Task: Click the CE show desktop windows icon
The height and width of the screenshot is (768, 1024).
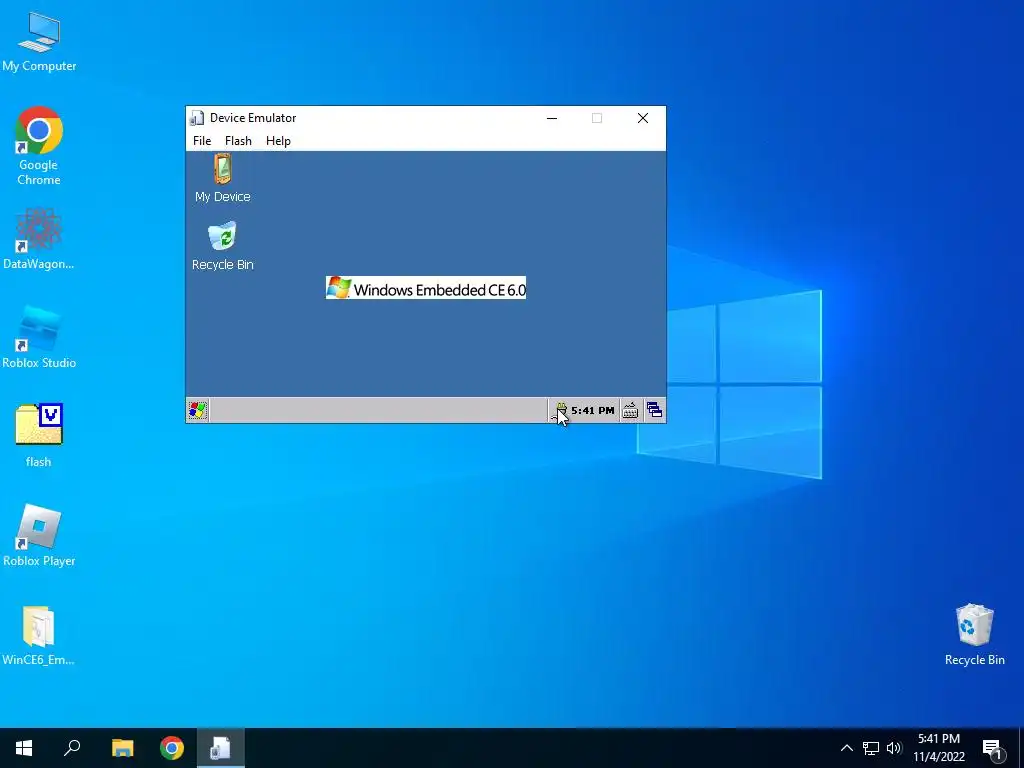Action: coord(654,410)
